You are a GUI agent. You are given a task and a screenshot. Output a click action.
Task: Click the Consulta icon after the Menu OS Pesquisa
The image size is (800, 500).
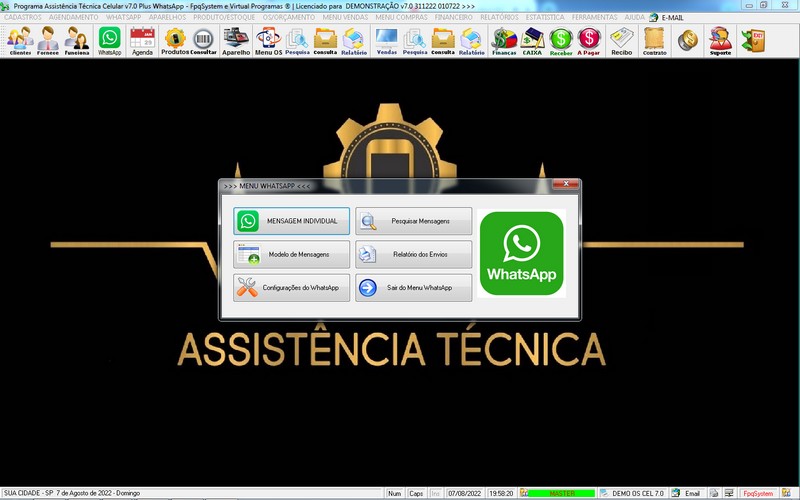coord(325,41)
